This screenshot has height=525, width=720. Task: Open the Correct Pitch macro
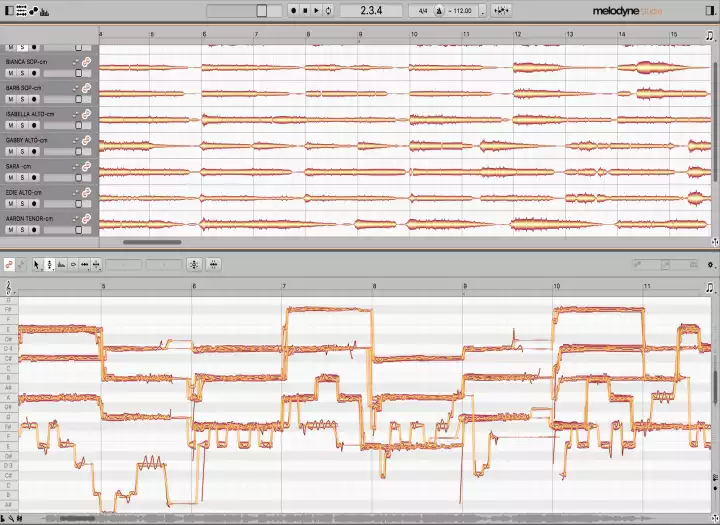tap(194, 265)
